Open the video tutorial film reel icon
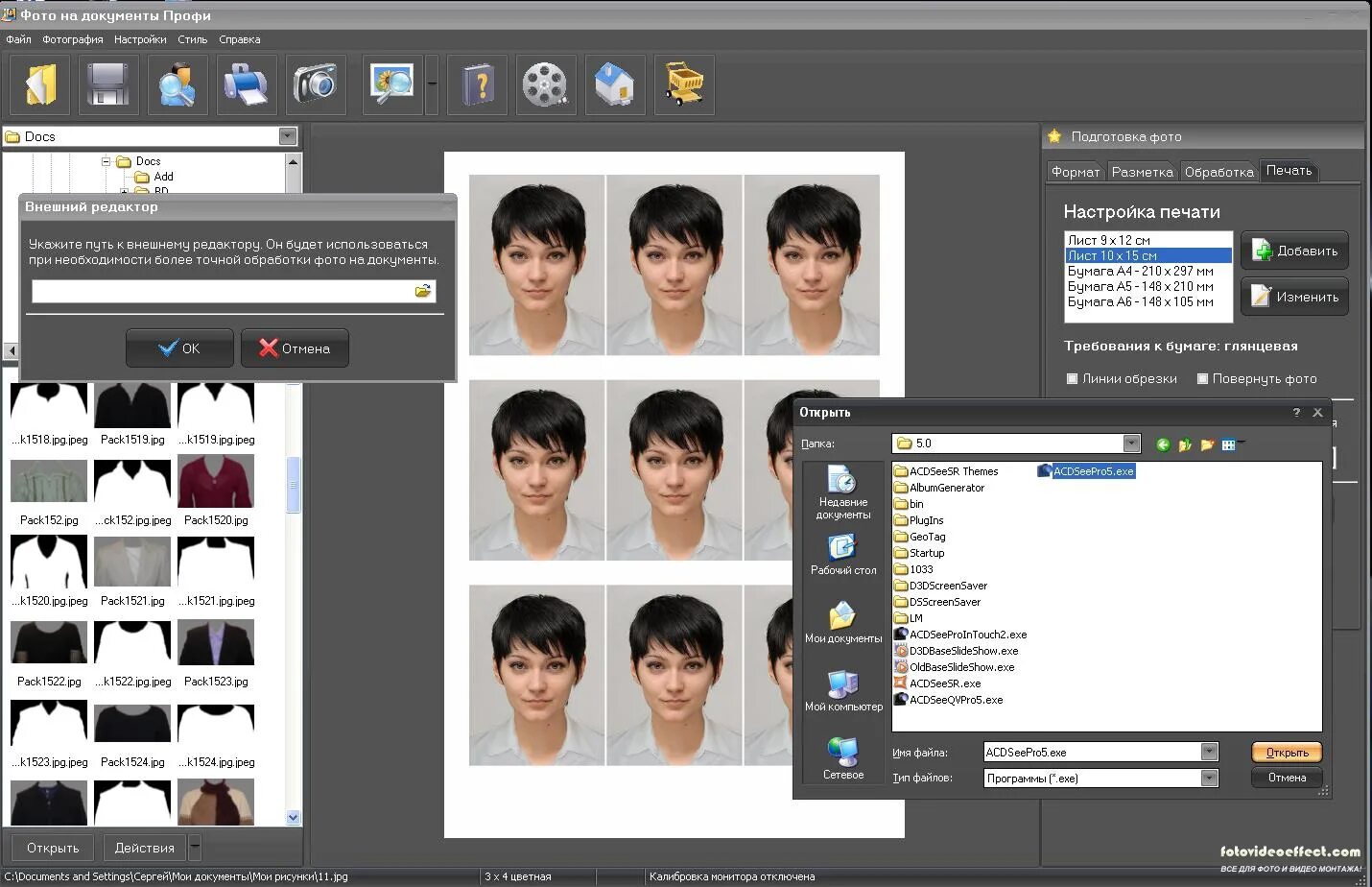Viewport: 1372px width, 887px height. coord(546,84)
